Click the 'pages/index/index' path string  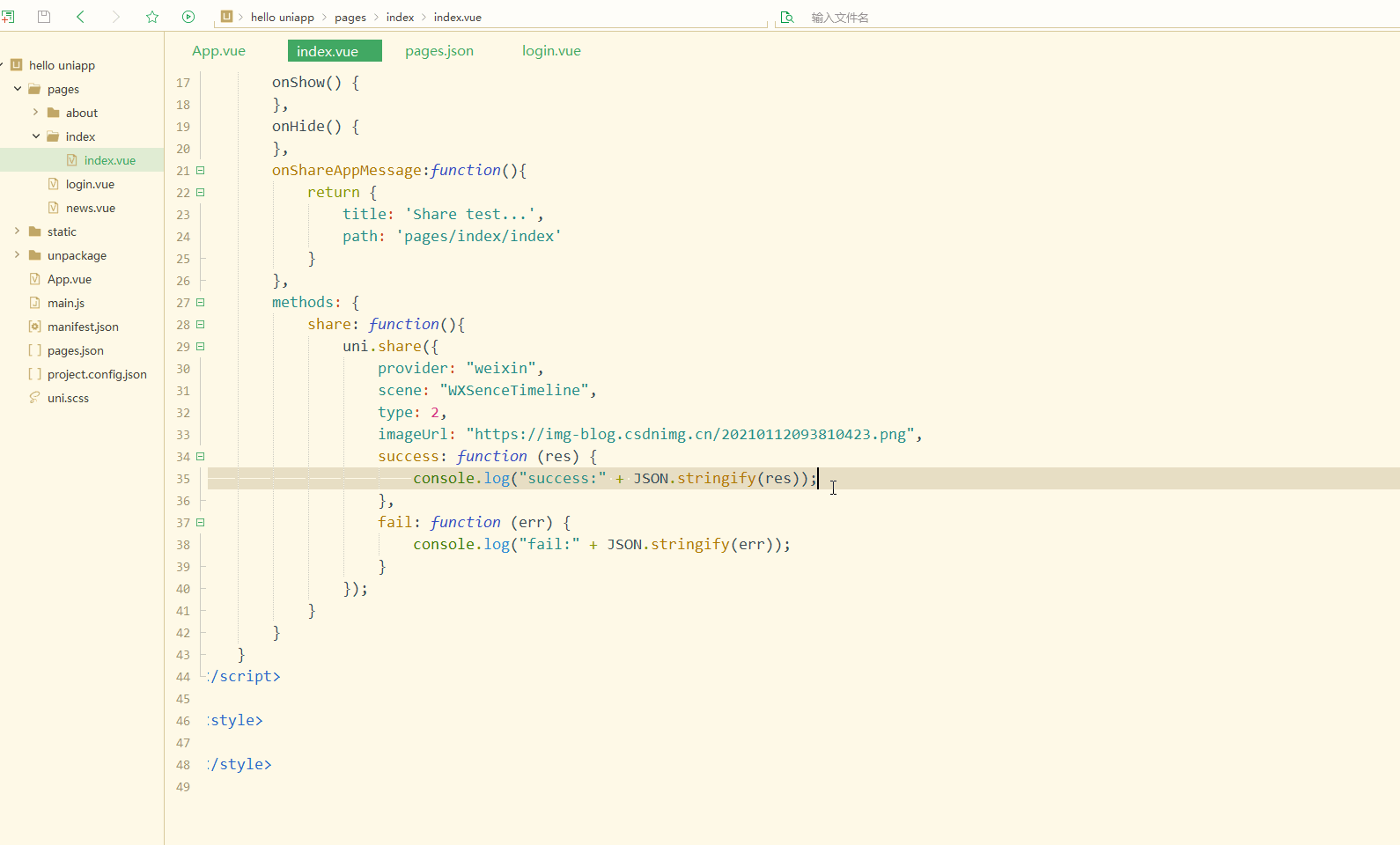[x=479, y=236]
